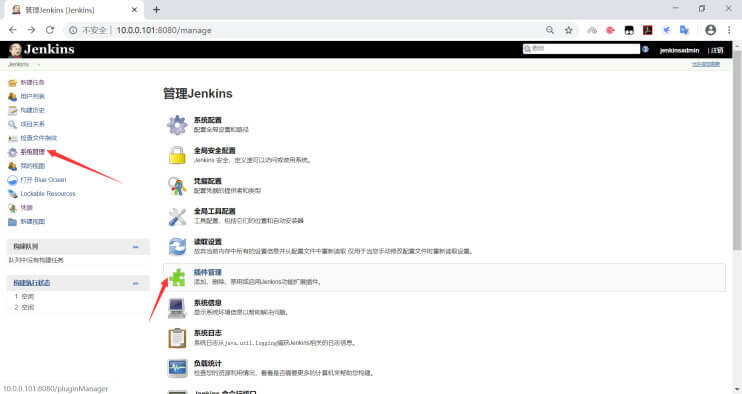Viewport: 742px width, 394px height.
Task: Click the zoom magnifier icon in the address bar
Action: 549,30
